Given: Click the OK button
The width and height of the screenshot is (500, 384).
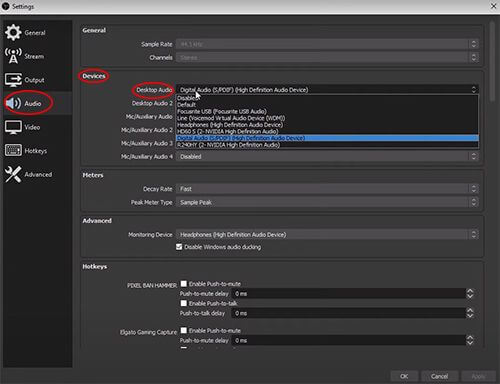Looking at the screenshot, I should [404, 376].
